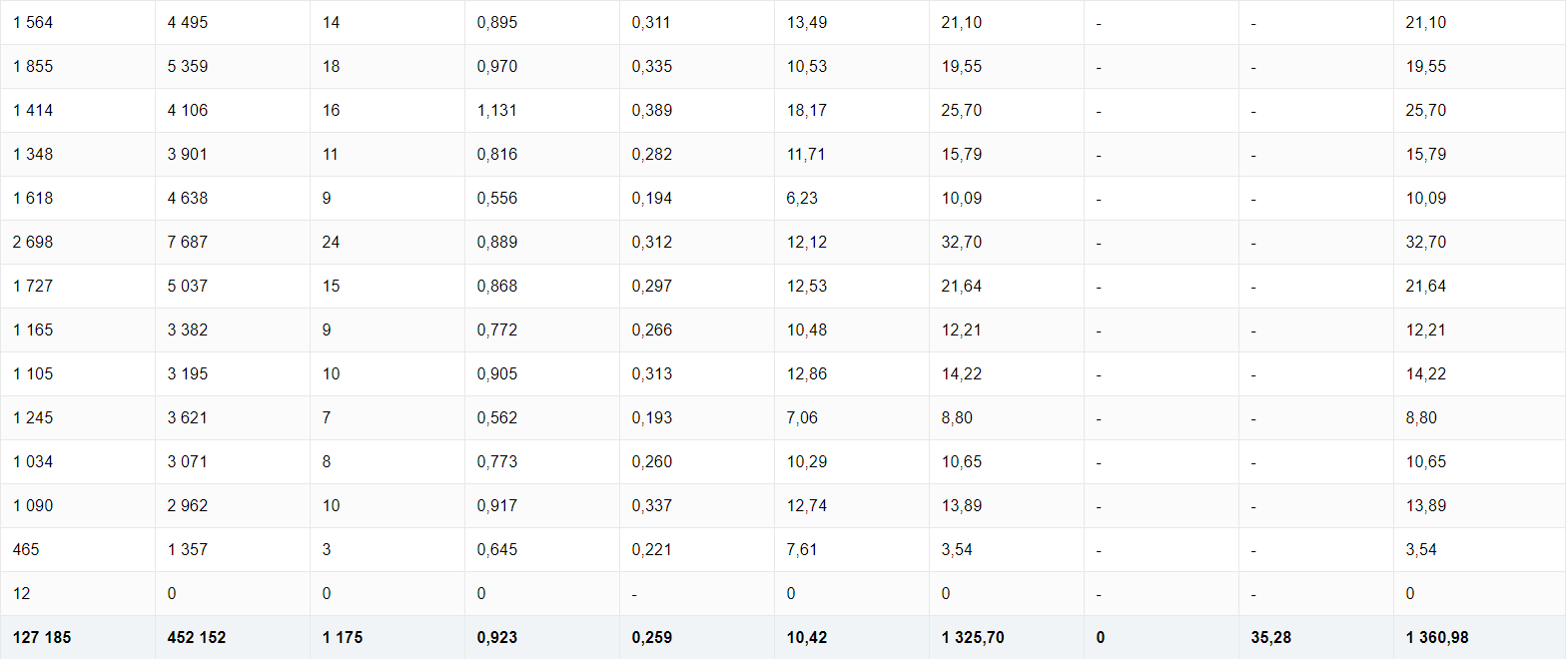
Task: Click the first 32,70 cell in the 2 698 row
Action: coord(1007,242)
